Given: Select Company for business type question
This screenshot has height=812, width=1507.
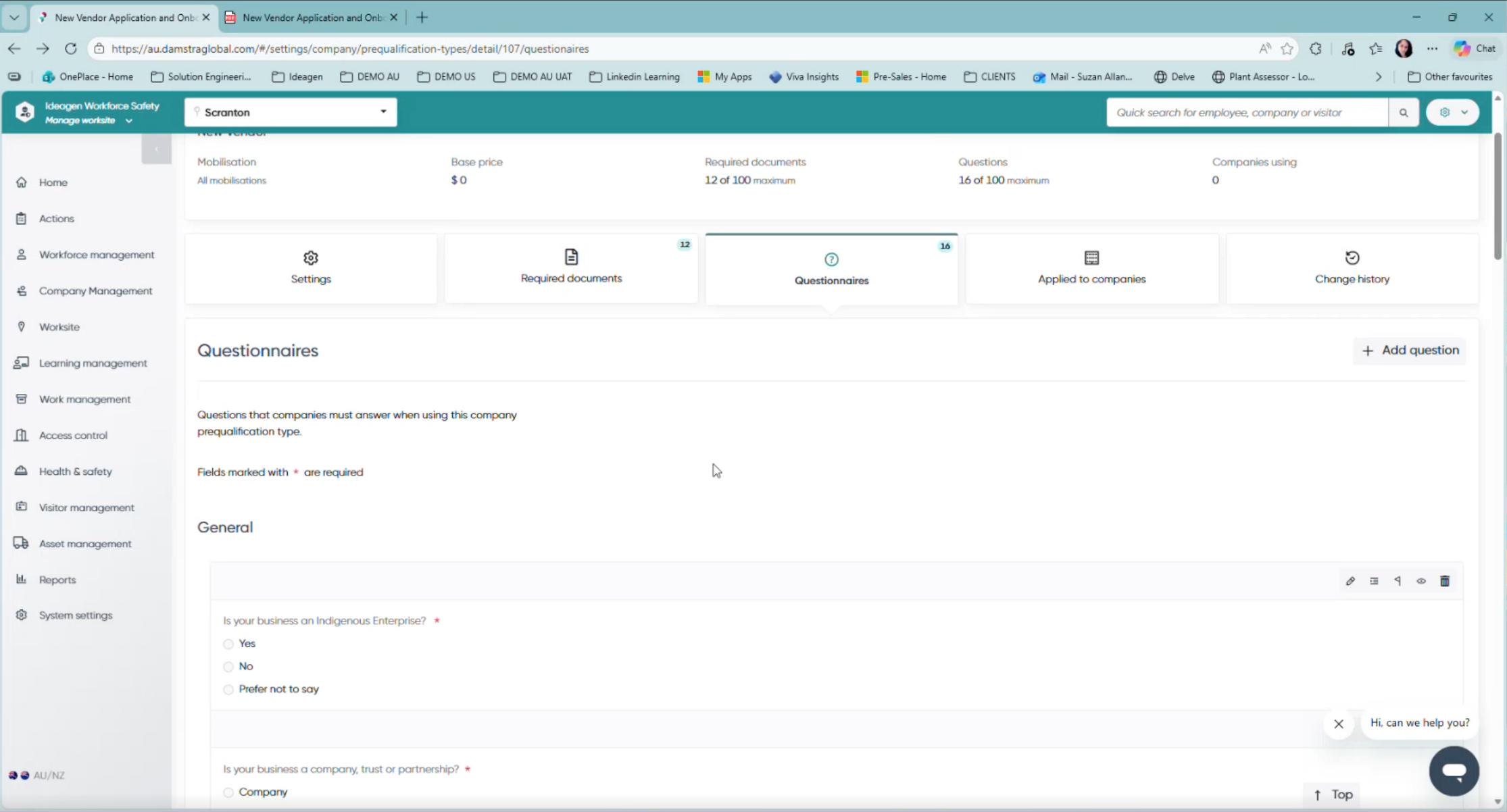Looking at the screenshot, I should click(x=228, y=792).
